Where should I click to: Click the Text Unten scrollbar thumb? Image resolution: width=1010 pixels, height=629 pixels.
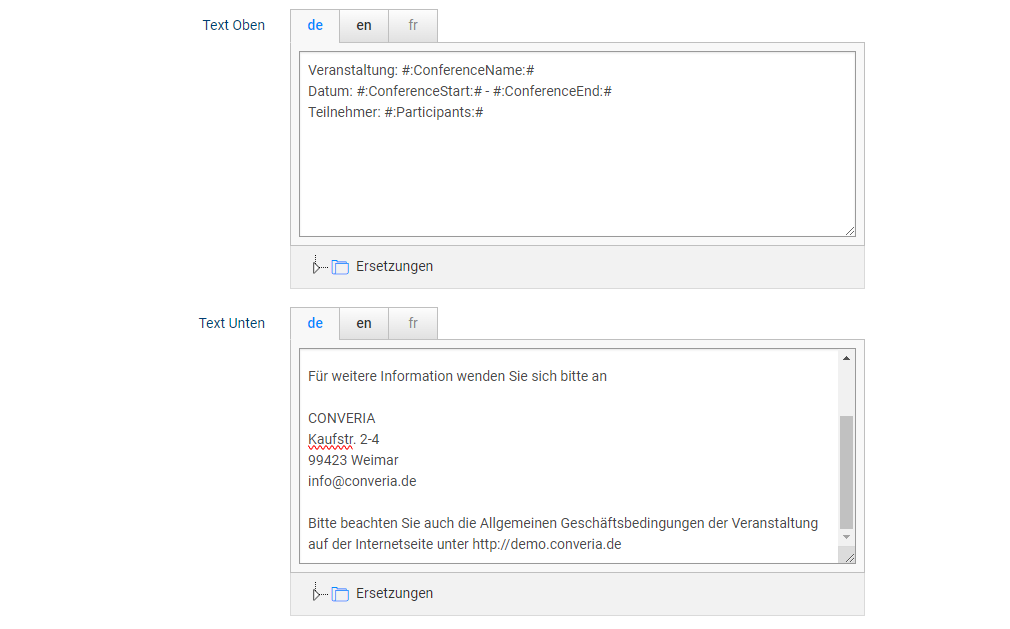pos(847,471)
